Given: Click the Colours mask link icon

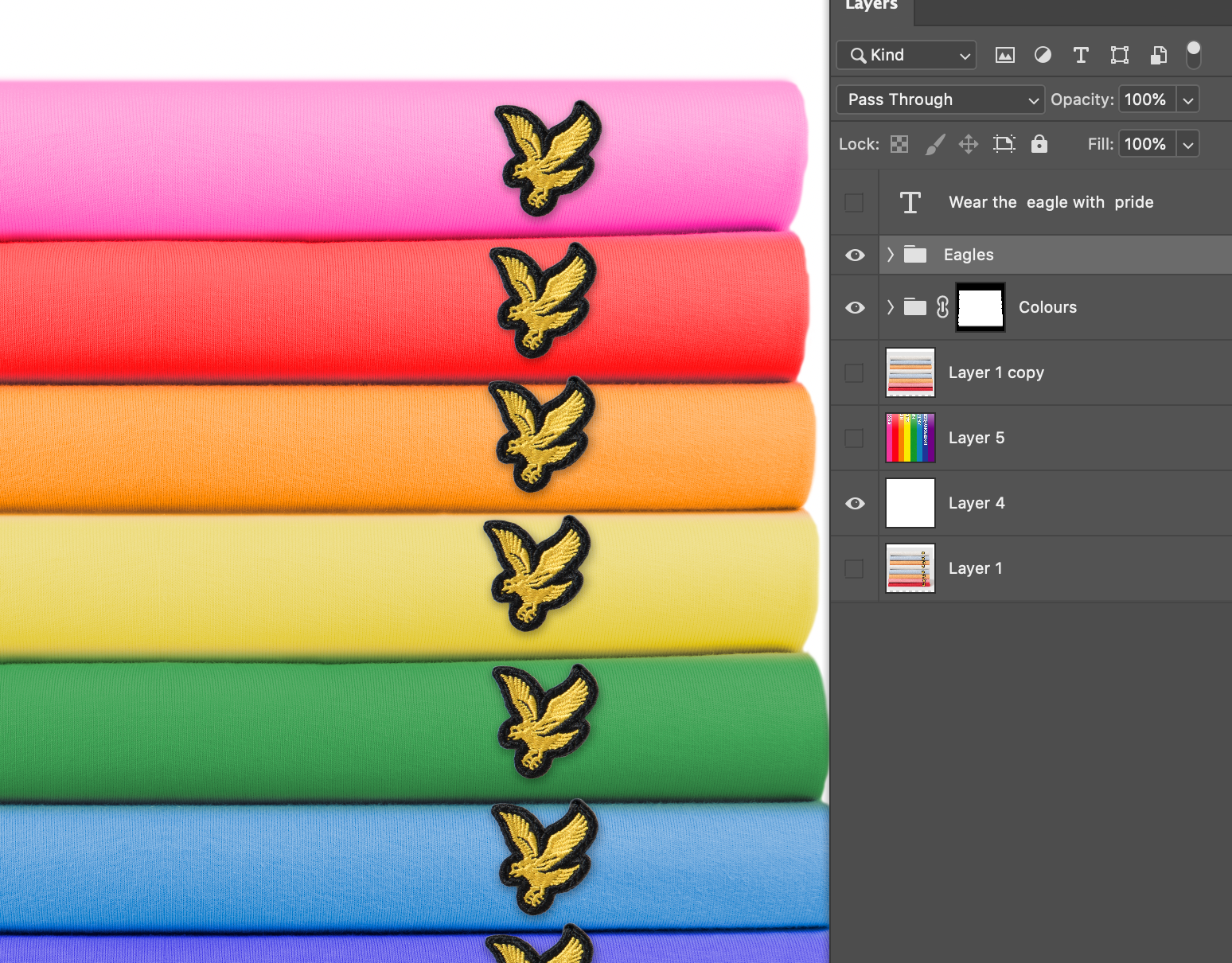Looking at the screenshot, I should tap(943, 307).
